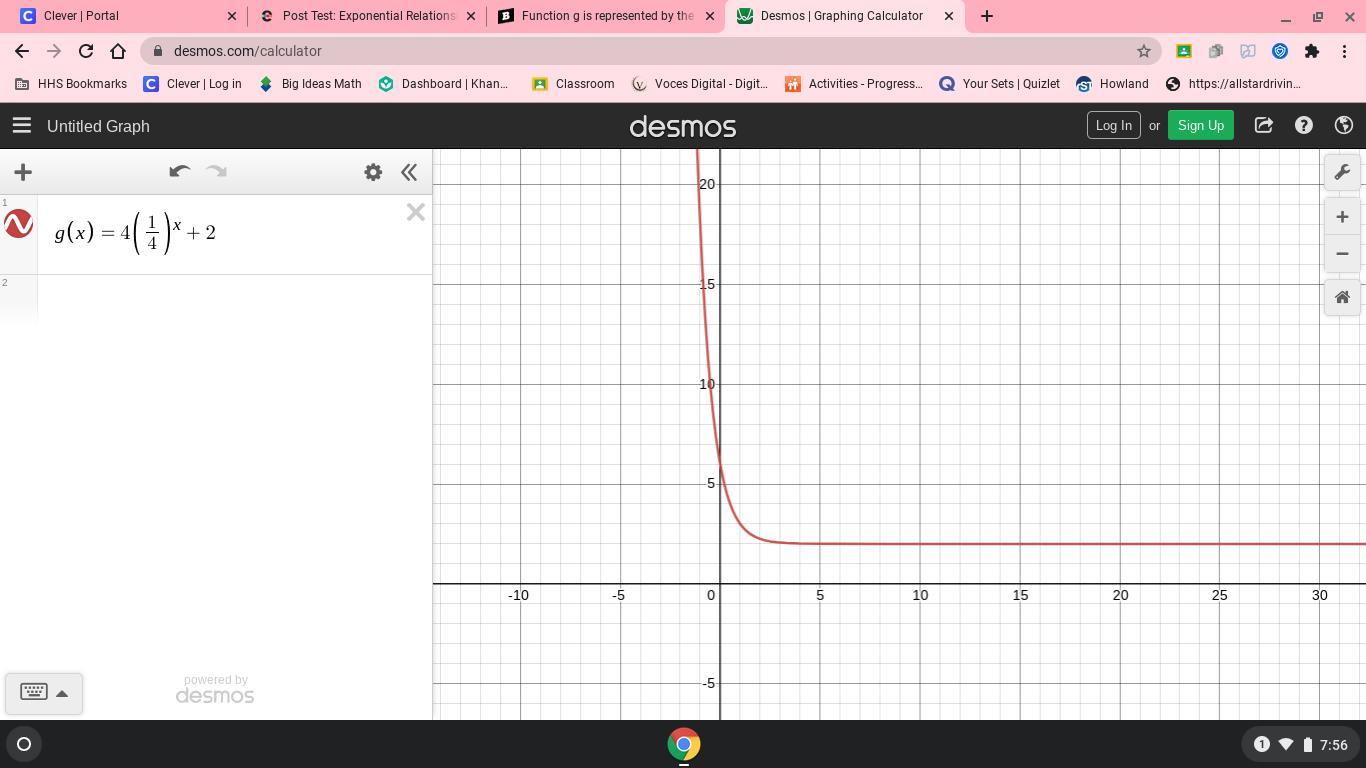Image resolution: width=1366 pixels, height=768 pixels.
Task: Rename the Untitled Graph title
Action: [x=98, y=126]
